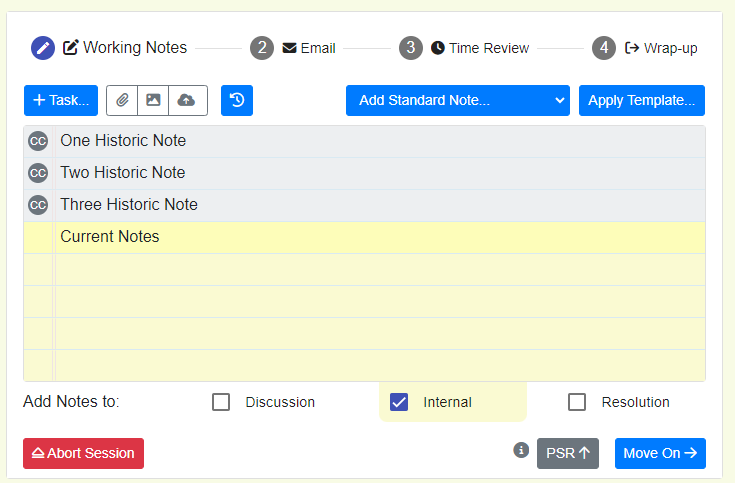This screenshot has width=735, height=483.
Task: Enable the Discussion checkbox
Action: click(x=222, y=402)
